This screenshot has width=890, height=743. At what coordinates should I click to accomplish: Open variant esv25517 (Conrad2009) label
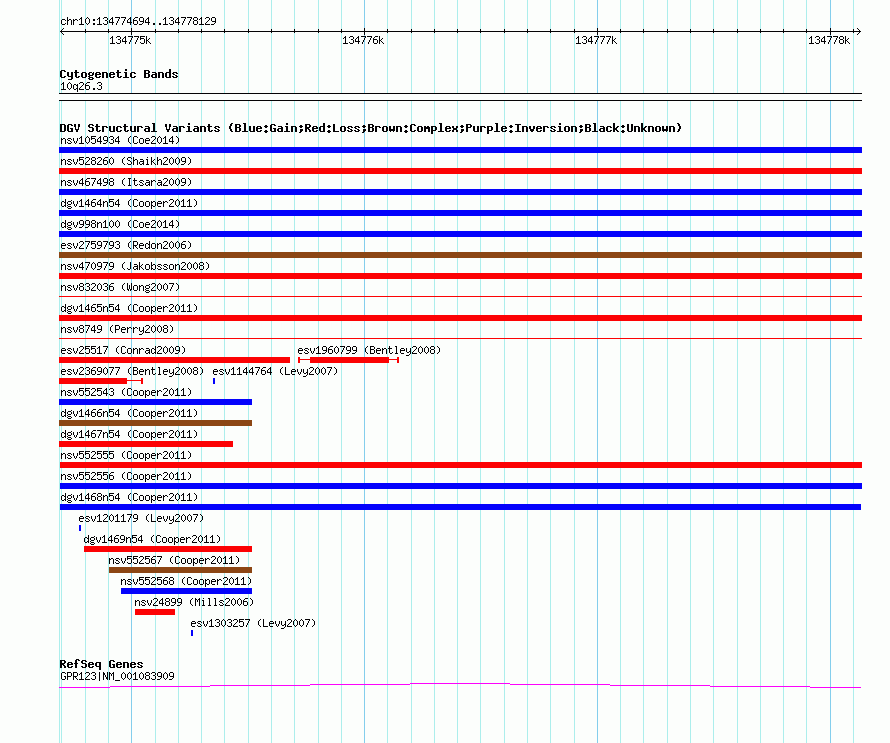(123, 350)
